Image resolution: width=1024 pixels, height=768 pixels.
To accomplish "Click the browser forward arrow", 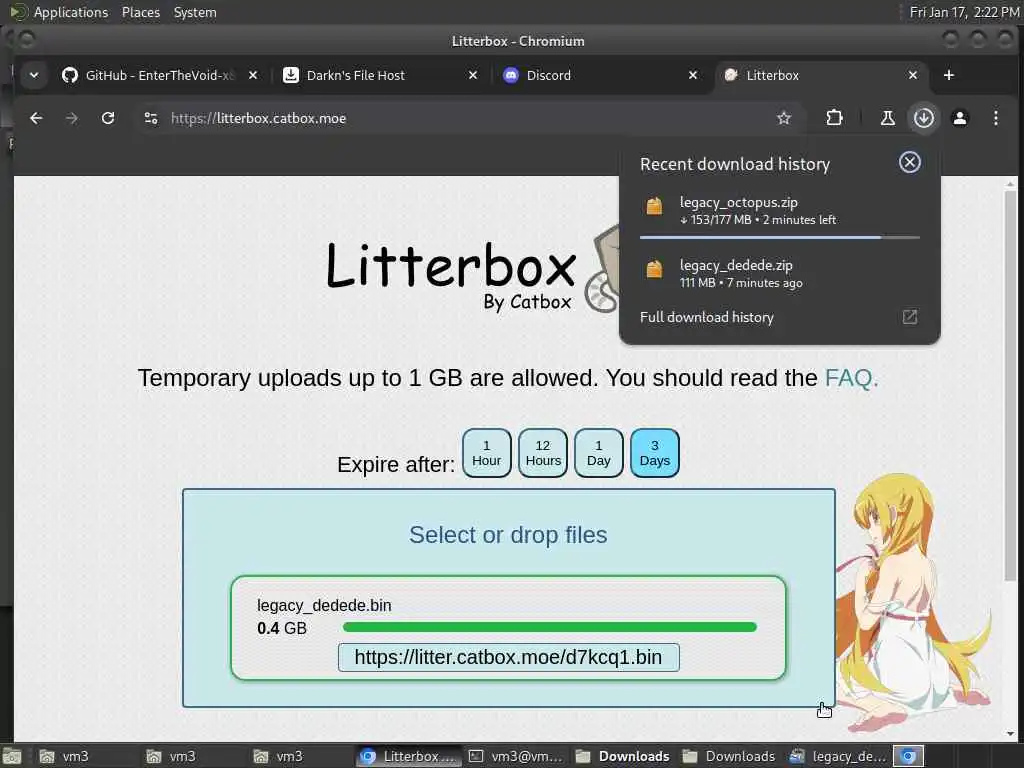I will click(x=72, y=118).
